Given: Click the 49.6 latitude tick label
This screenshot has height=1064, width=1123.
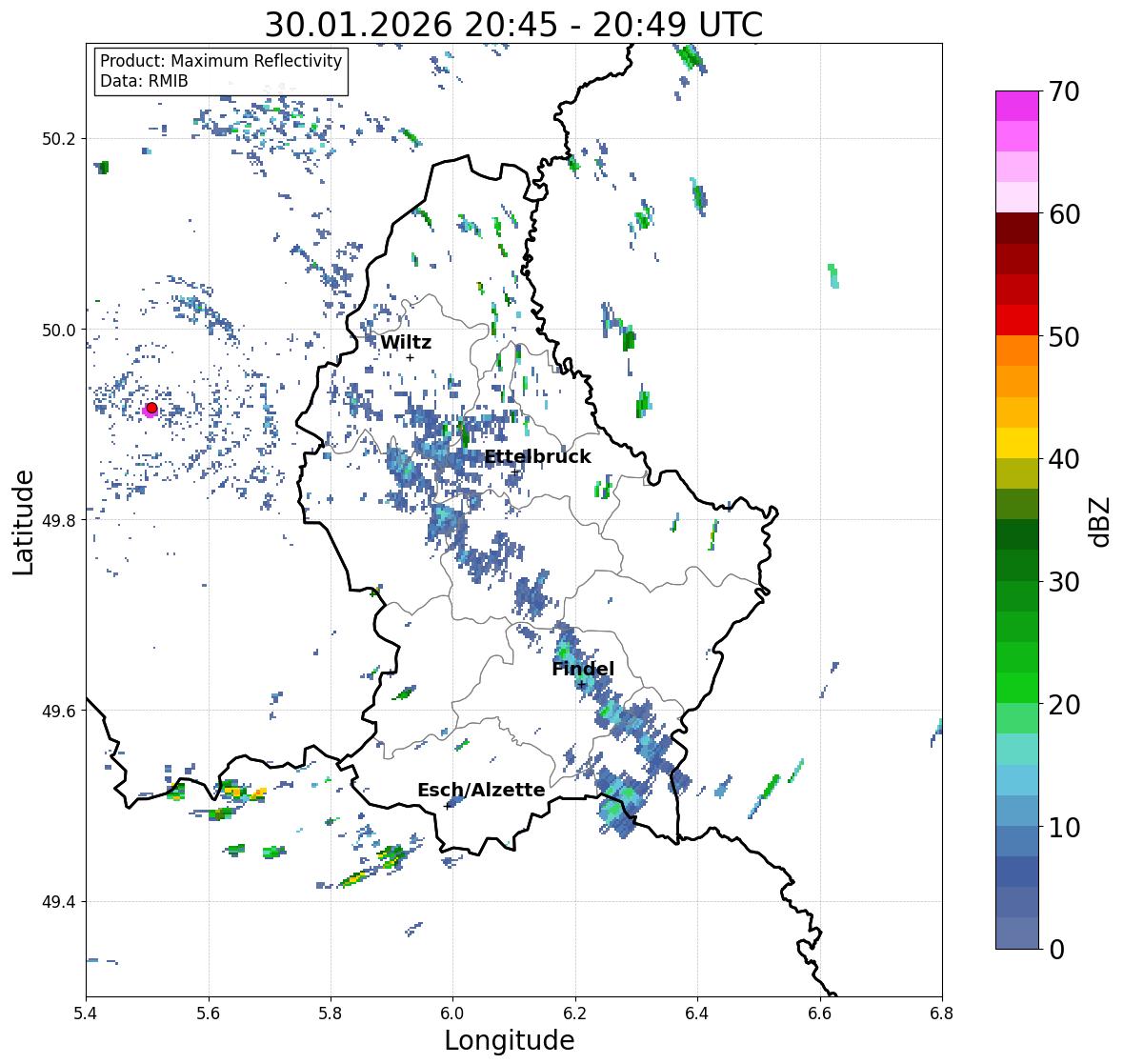Looking at the screenshot, I should click(59, 711).
